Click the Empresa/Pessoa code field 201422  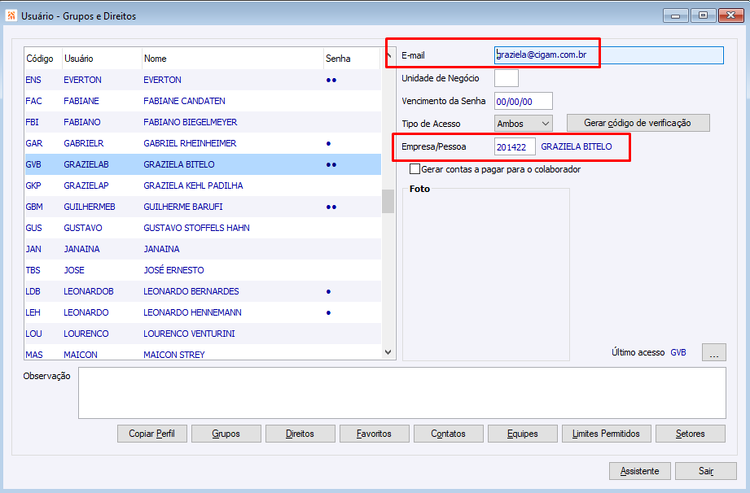(x=514, y=147)
